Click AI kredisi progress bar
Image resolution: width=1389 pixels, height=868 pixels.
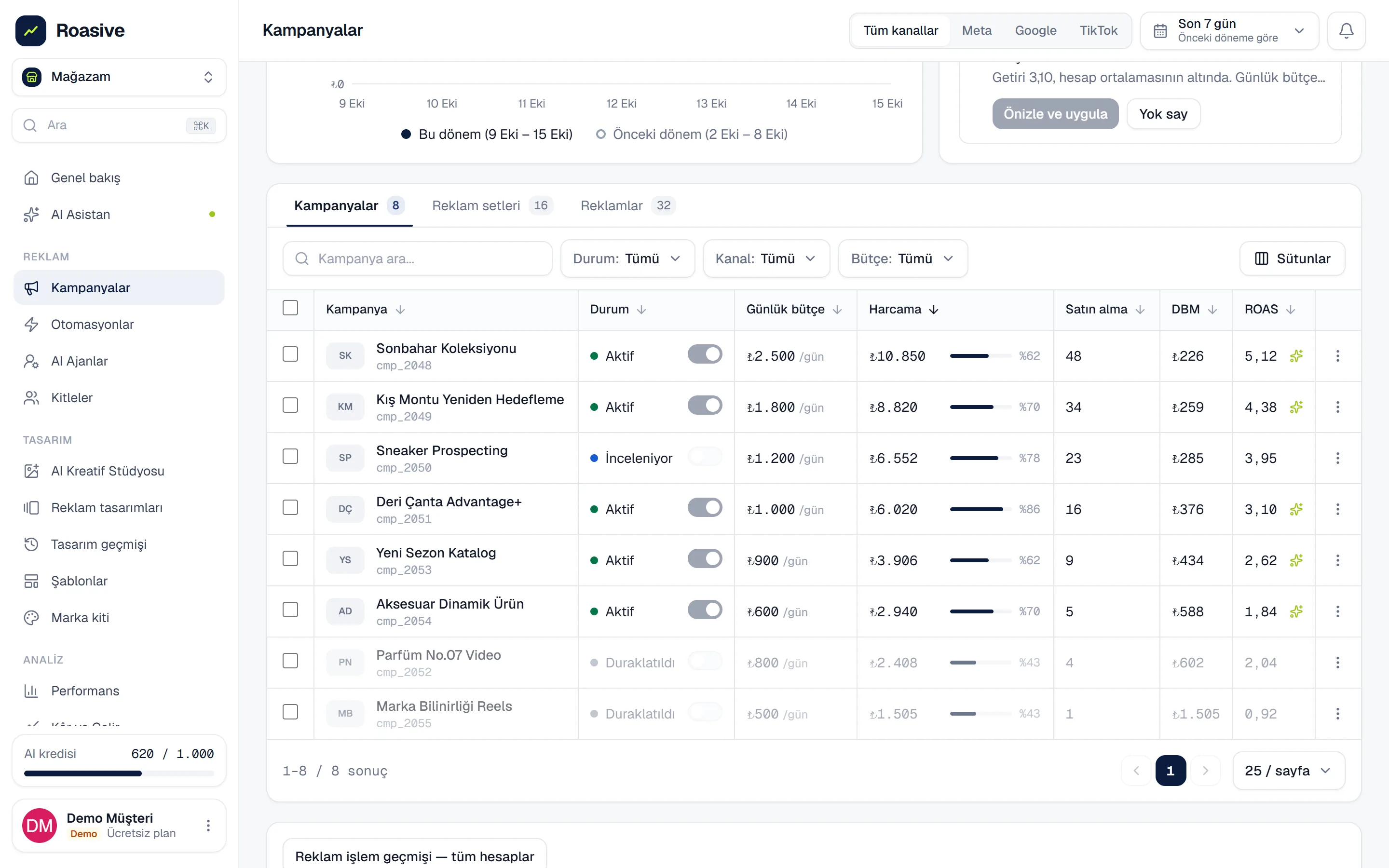(x=119, y=773)
